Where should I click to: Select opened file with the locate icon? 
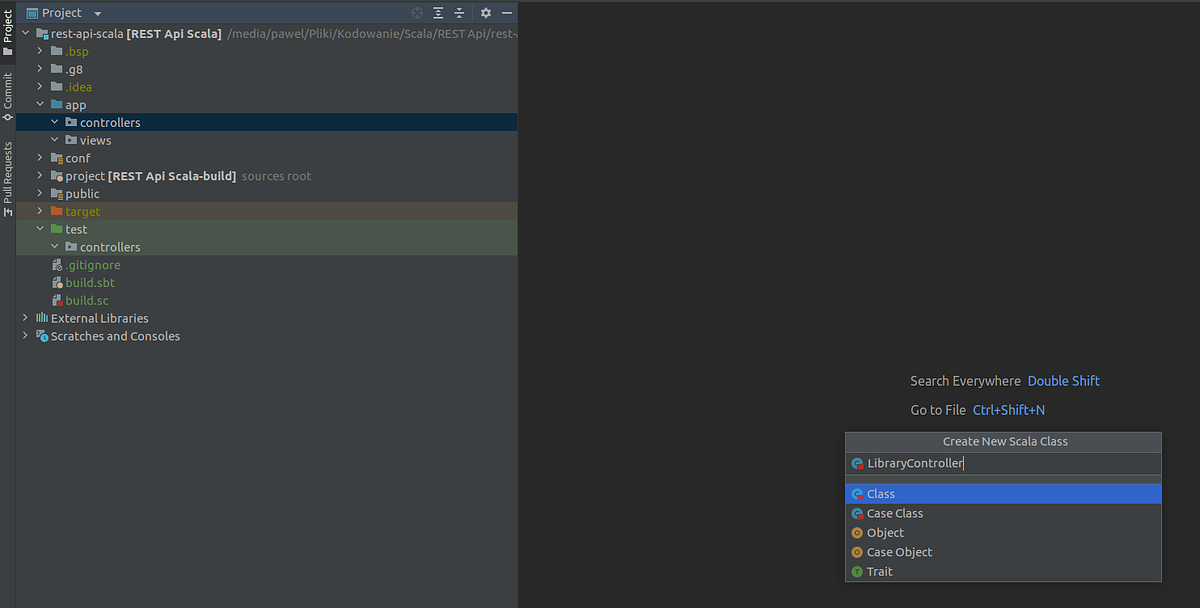417,12
